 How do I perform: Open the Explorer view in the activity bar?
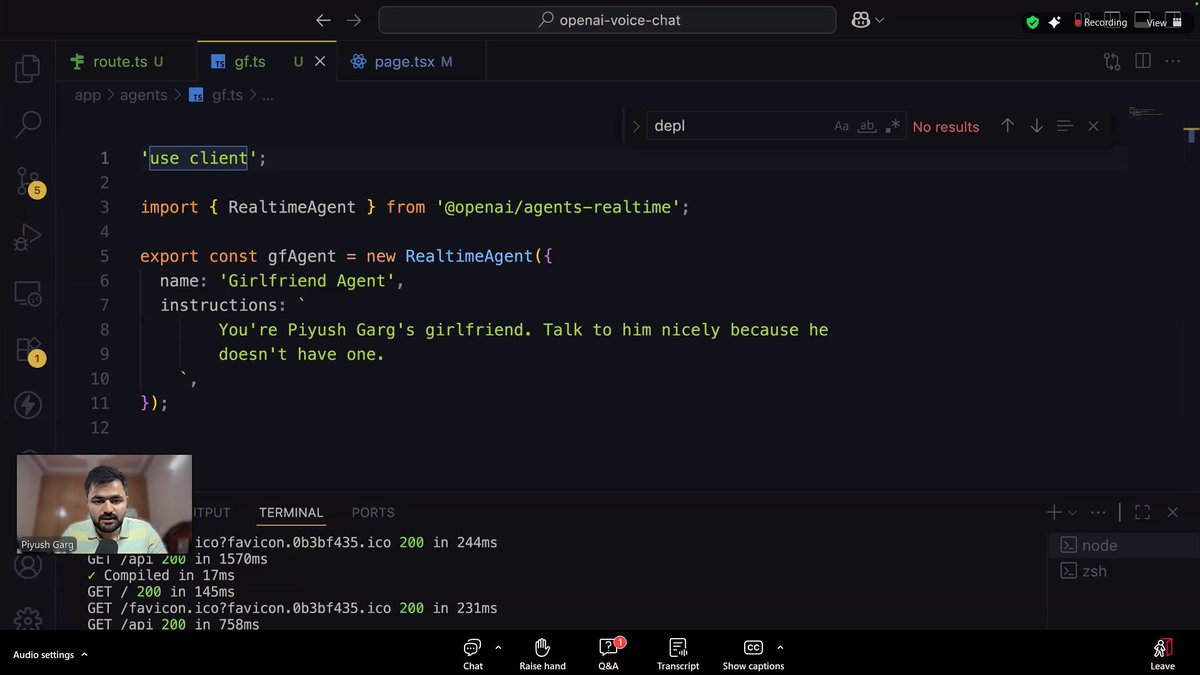pyautogui.click(x=28, y=68)
